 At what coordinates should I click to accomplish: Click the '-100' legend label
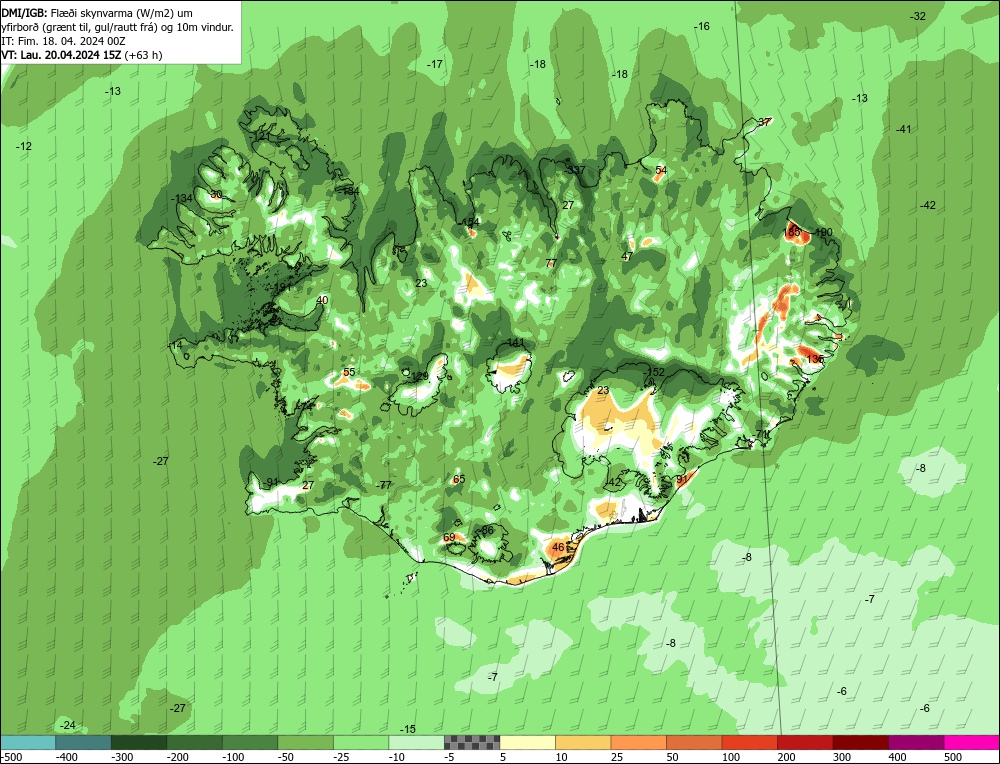[233, 757]
